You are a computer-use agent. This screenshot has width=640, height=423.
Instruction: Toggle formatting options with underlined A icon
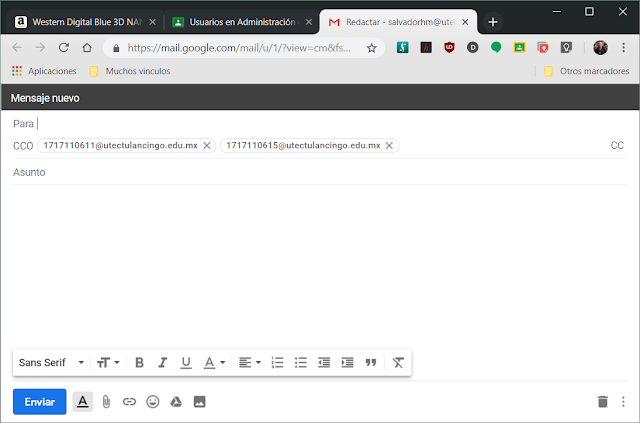pos(82,402)
